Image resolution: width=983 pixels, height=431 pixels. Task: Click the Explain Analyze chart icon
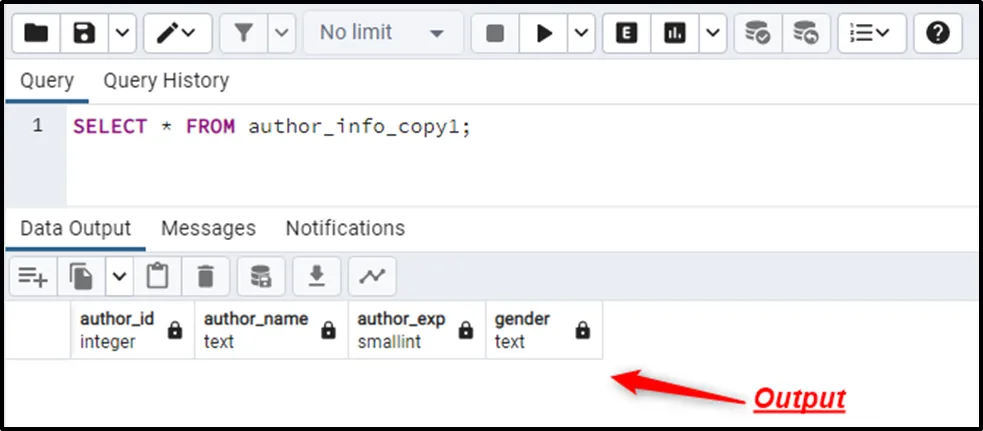(x=675, y=34)
